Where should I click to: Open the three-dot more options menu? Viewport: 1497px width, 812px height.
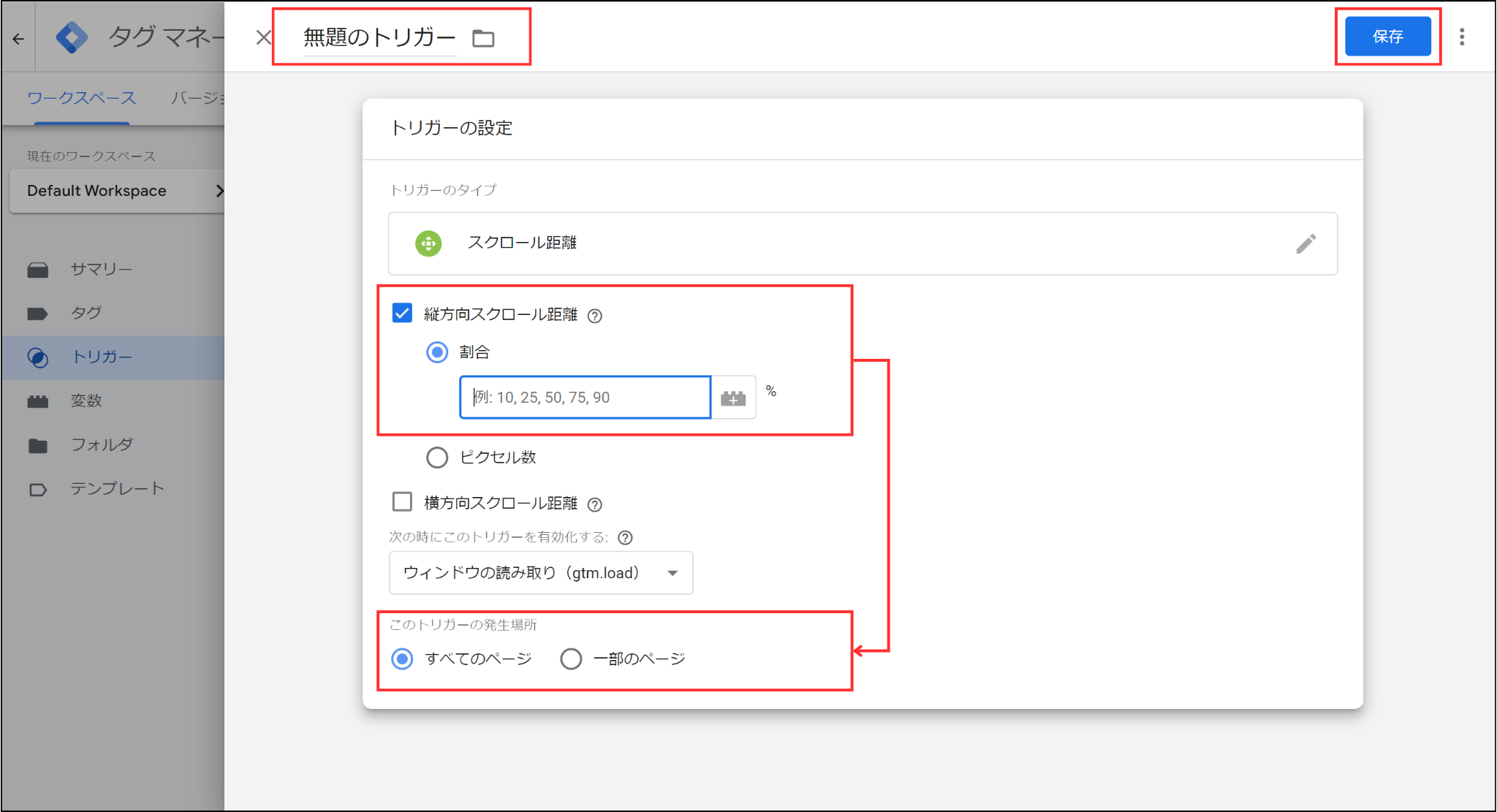(1462, 37)
